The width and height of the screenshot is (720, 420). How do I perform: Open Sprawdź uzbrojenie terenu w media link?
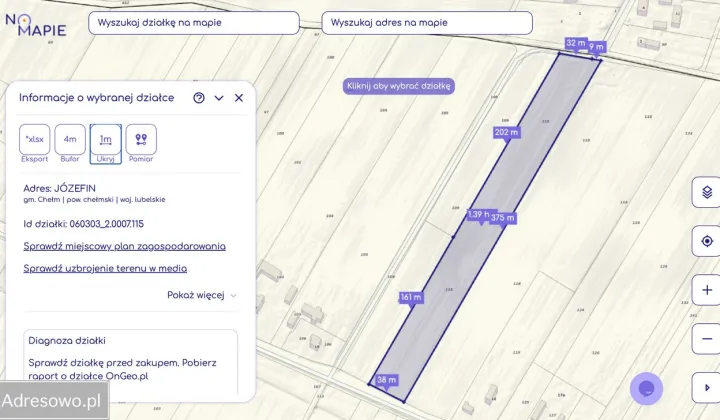pos(105,268)
